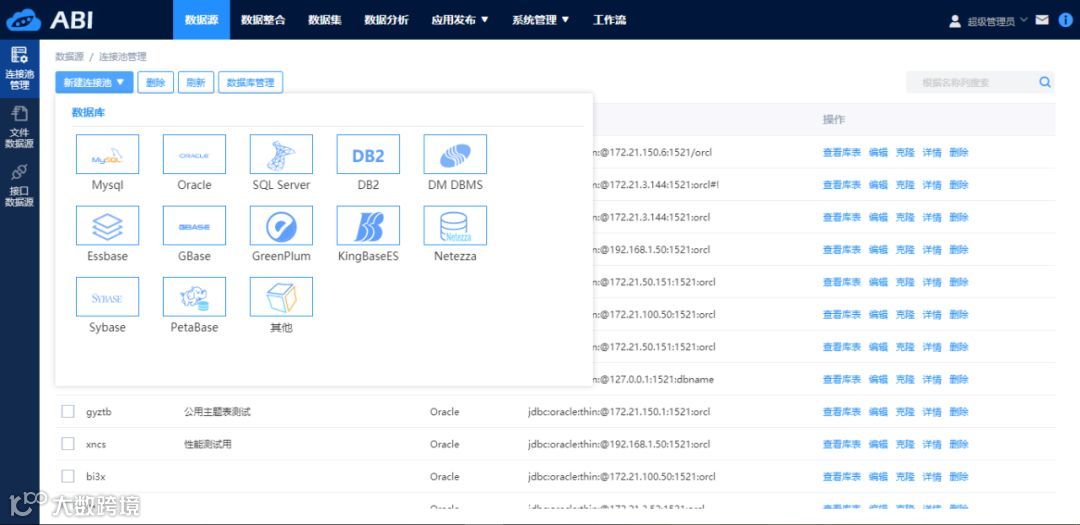Click 克隆 in the bi3x row
1080x525 pixels.
905,476
